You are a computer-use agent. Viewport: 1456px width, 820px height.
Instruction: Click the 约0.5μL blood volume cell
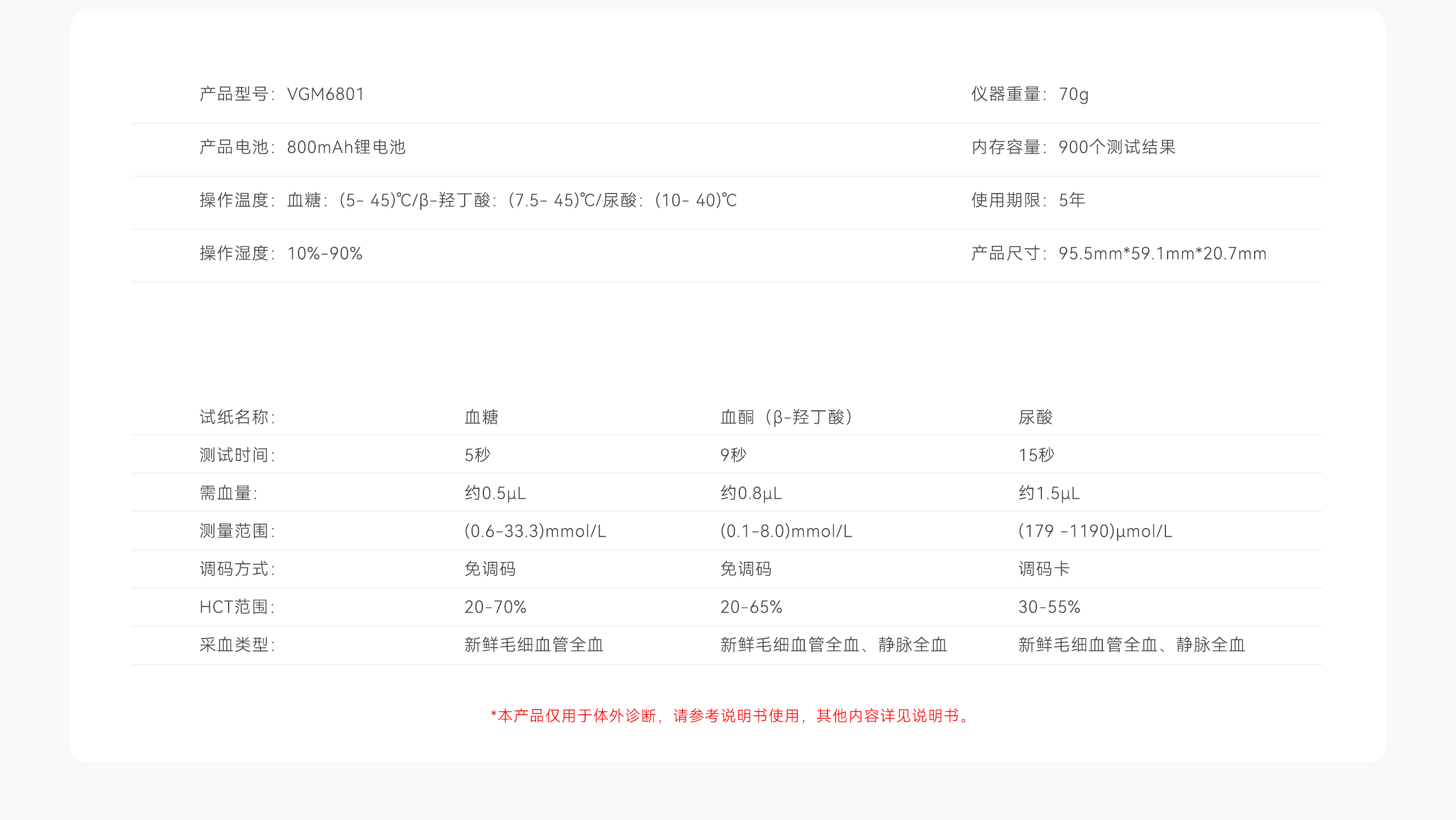coord(495,493)
